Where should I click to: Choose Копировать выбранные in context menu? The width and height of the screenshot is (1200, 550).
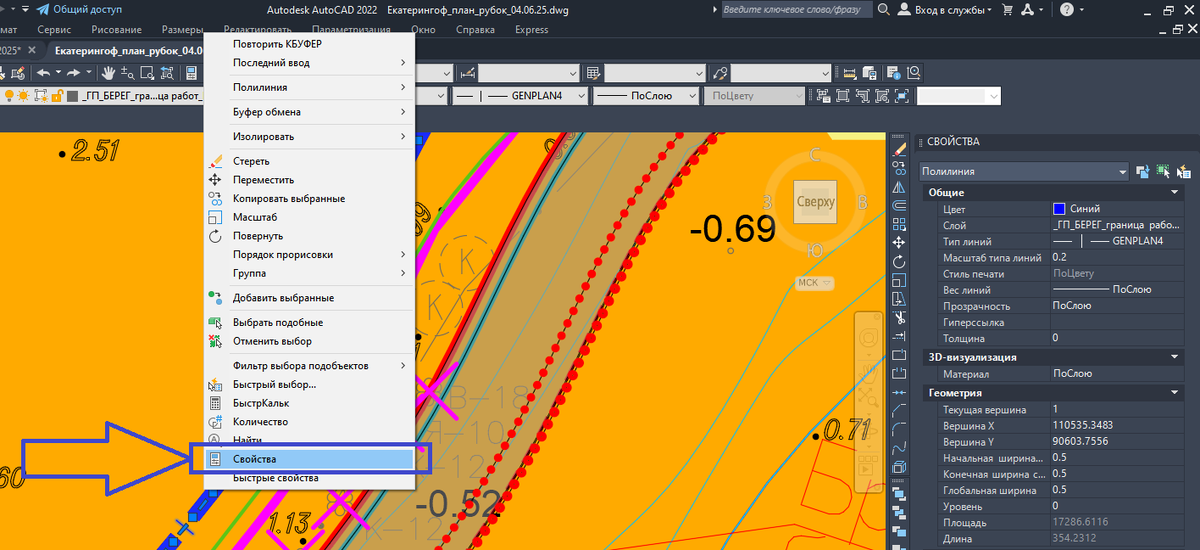click(x=310, y=198)
